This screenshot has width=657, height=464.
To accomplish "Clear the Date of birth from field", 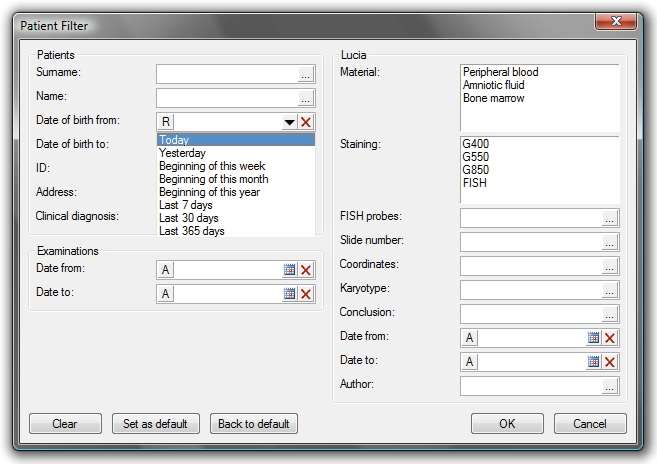I will coord(306,122).
